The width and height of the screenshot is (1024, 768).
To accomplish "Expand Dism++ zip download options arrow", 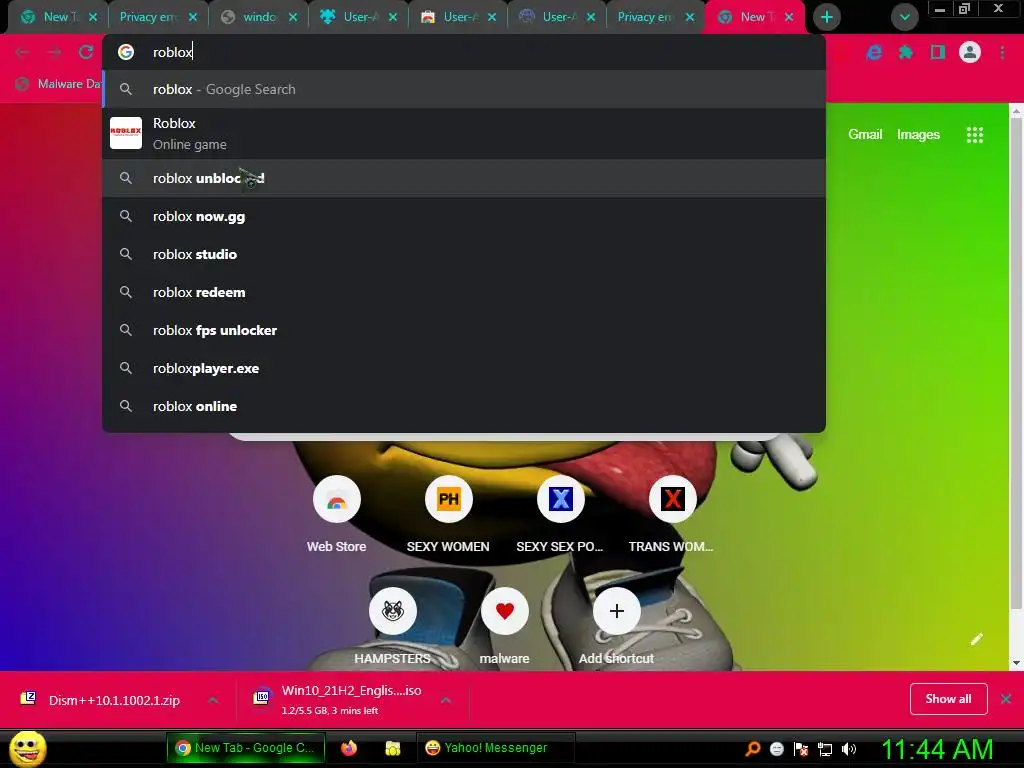I will (213, 699).
